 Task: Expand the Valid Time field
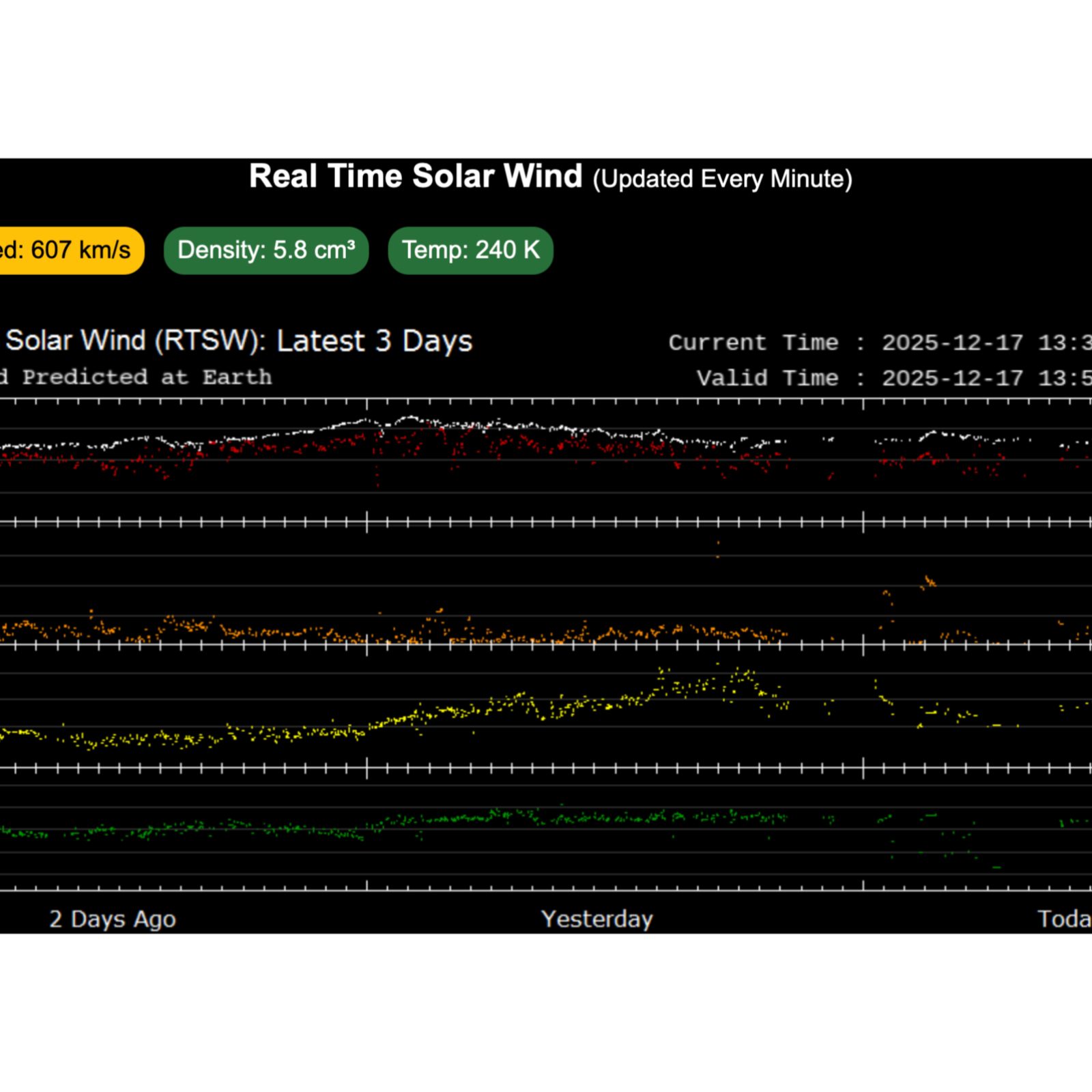[x=887, y=377]
